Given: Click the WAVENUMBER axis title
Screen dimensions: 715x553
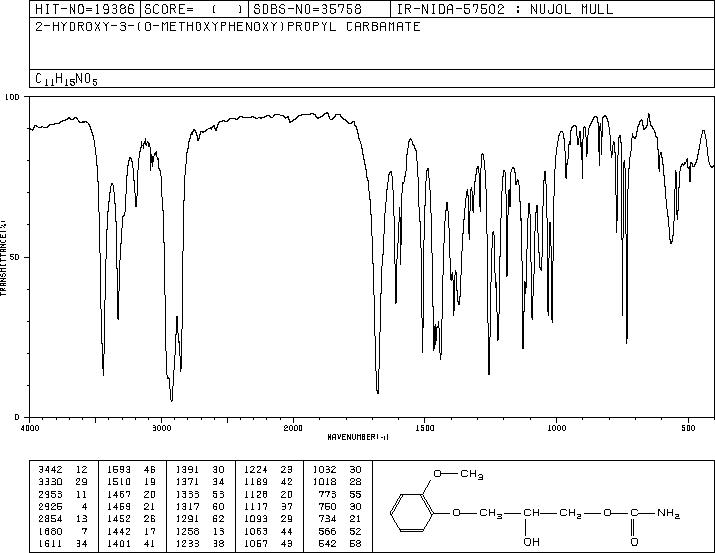Looking at the screenshot, I should coord(358,437).
